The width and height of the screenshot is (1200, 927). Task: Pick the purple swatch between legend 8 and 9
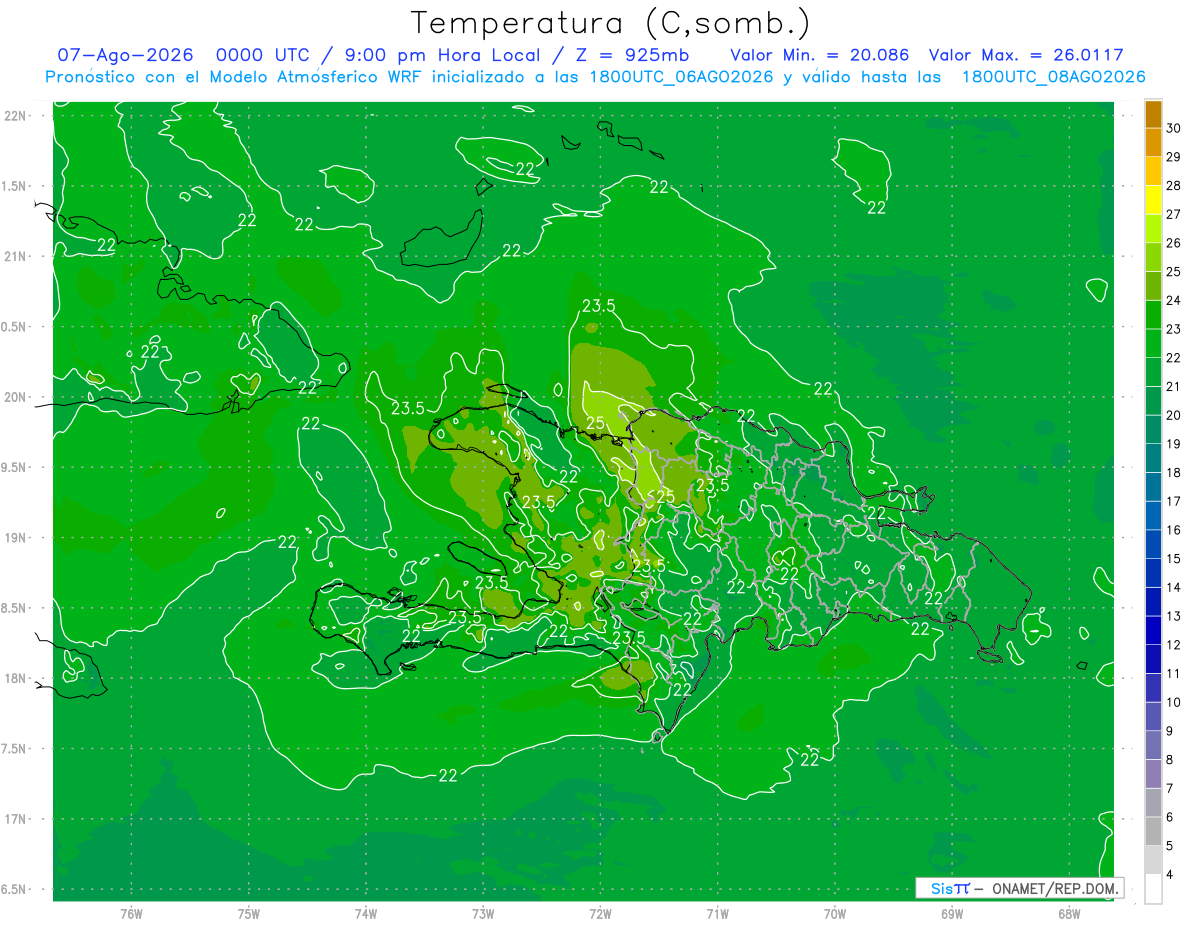click(1153, 745)
